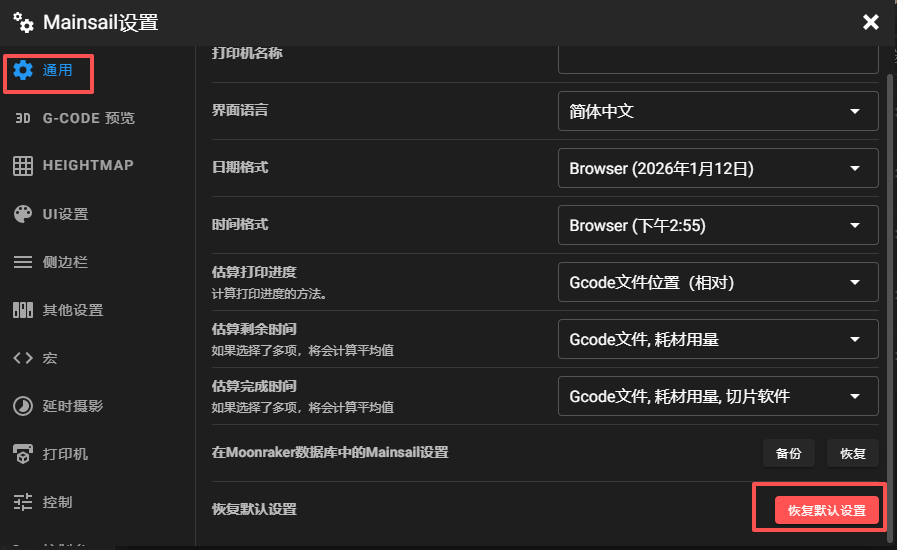
Task: Open the 日期格式 dropdown
Action: pyautogui.click(x=717, y=168)
